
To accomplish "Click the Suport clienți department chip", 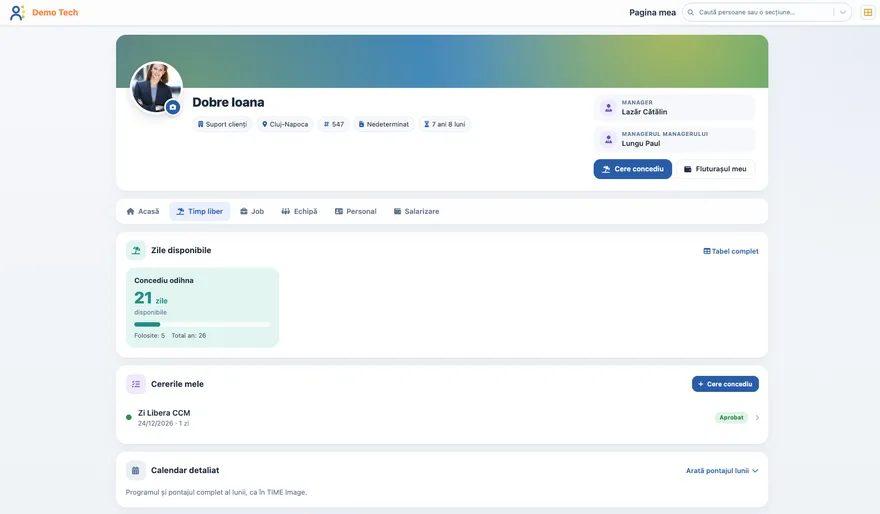I will [x=222, y=124].
